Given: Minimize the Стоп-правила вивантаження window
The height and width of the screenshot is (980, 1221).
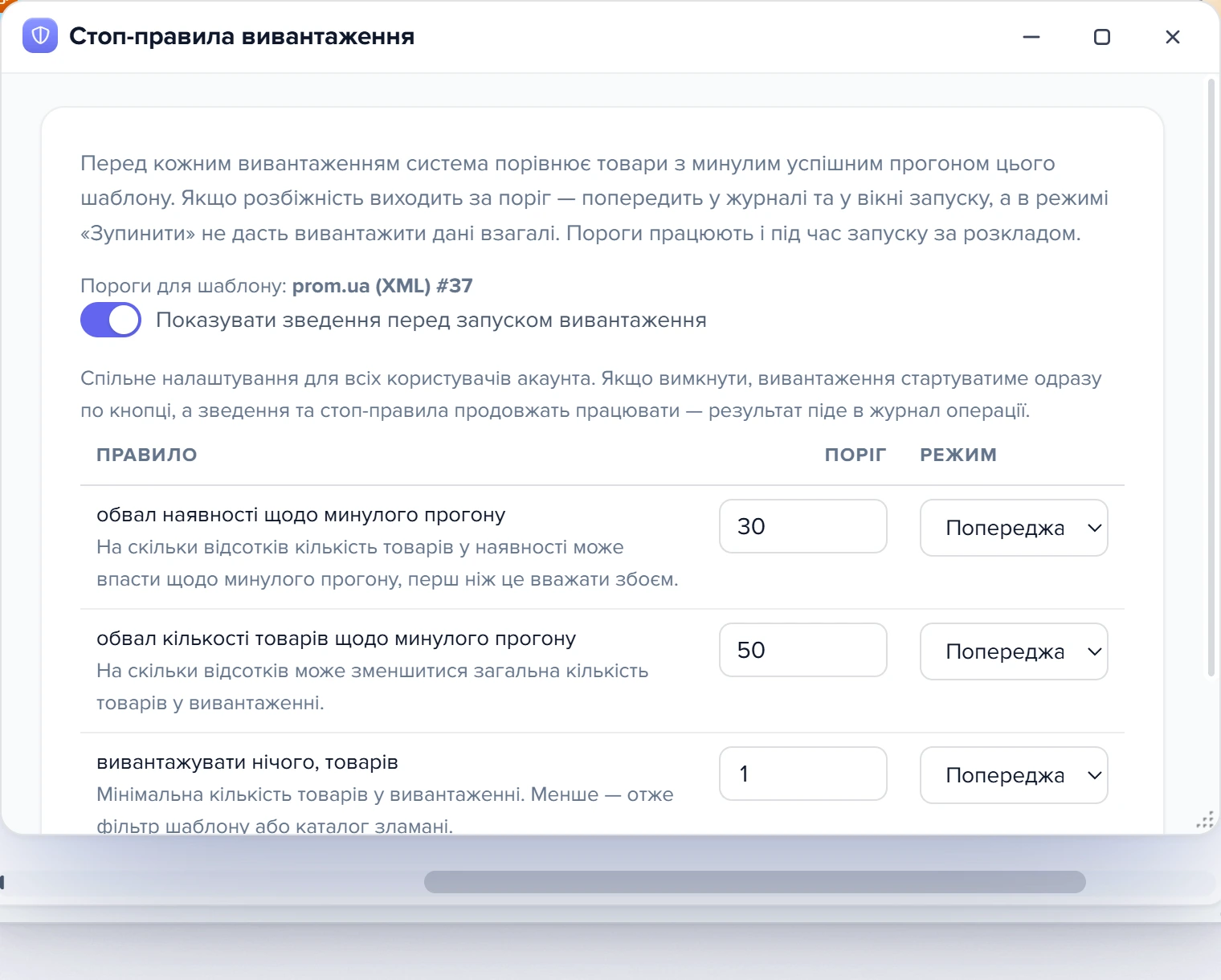Looking at the screenshot, I should (1031, 37).
